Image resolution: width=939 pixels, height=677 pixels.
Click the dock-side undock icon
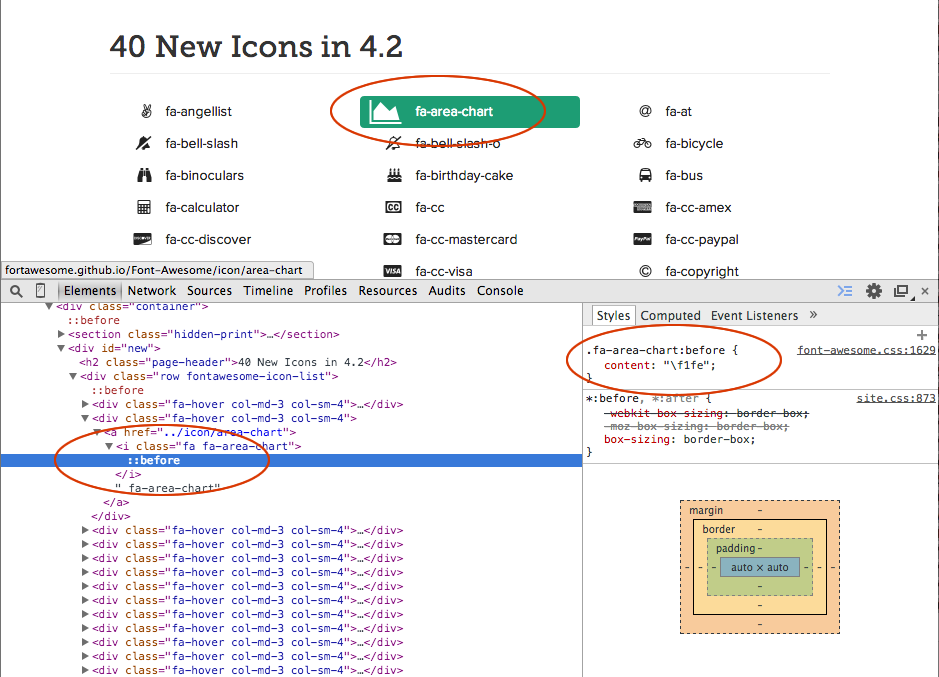pyautogui.click(x=901, y=291)
